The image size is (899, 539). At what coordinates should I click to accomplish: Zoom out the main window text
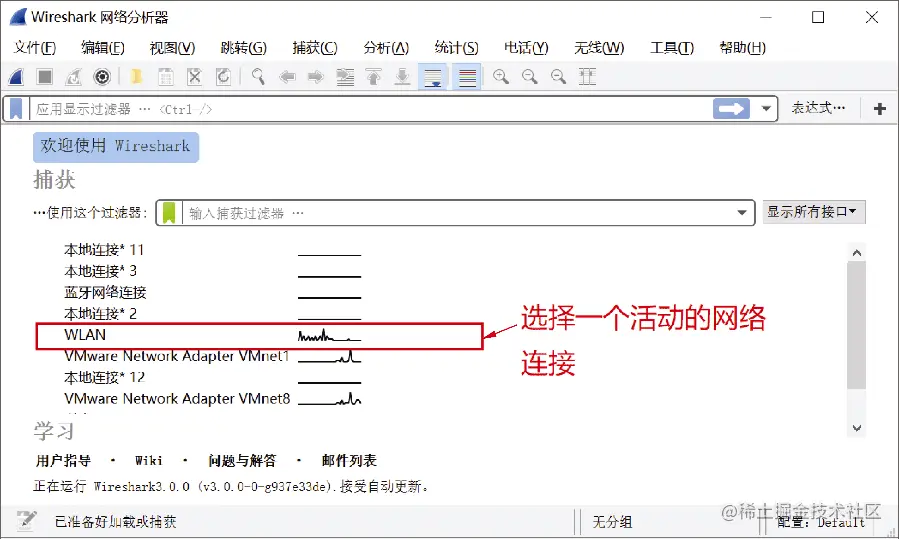pos(530,76)
